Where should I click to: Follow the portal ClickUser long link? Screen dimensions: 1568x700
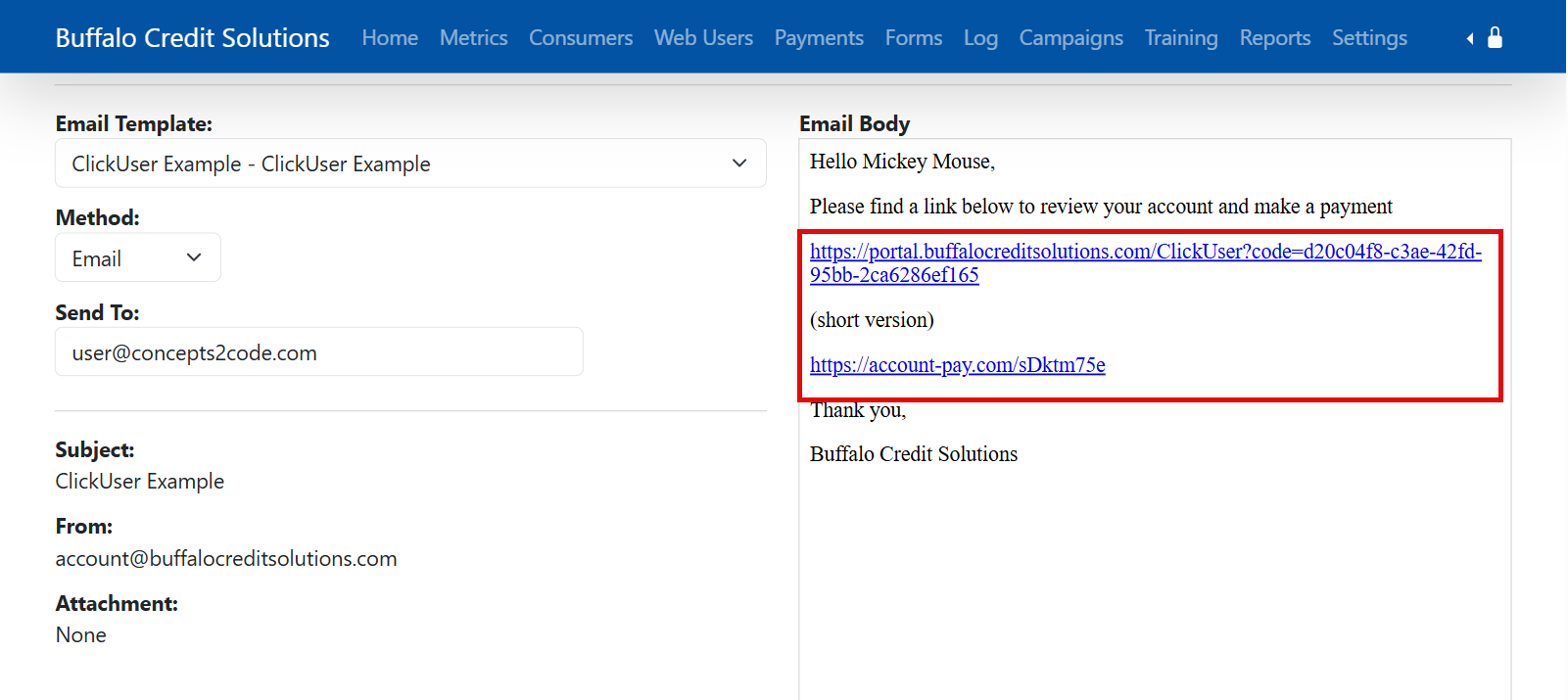point(1145,262)
